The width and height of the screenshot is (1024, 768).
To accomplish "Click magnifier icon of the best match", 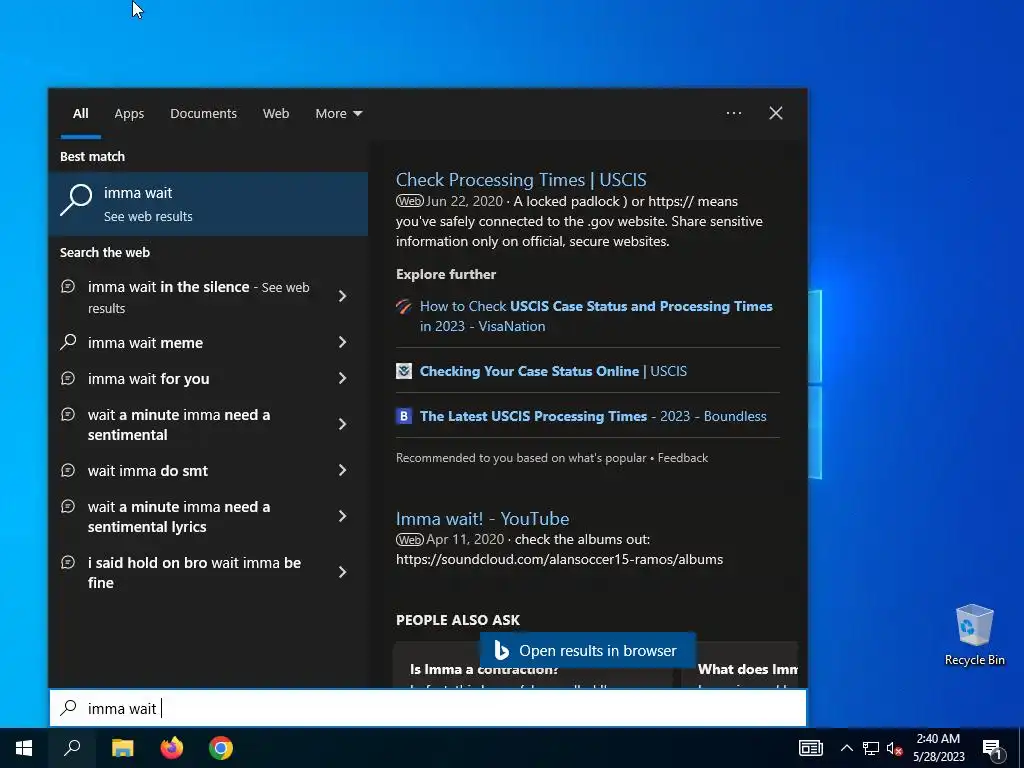I will (x=76, y=199).
